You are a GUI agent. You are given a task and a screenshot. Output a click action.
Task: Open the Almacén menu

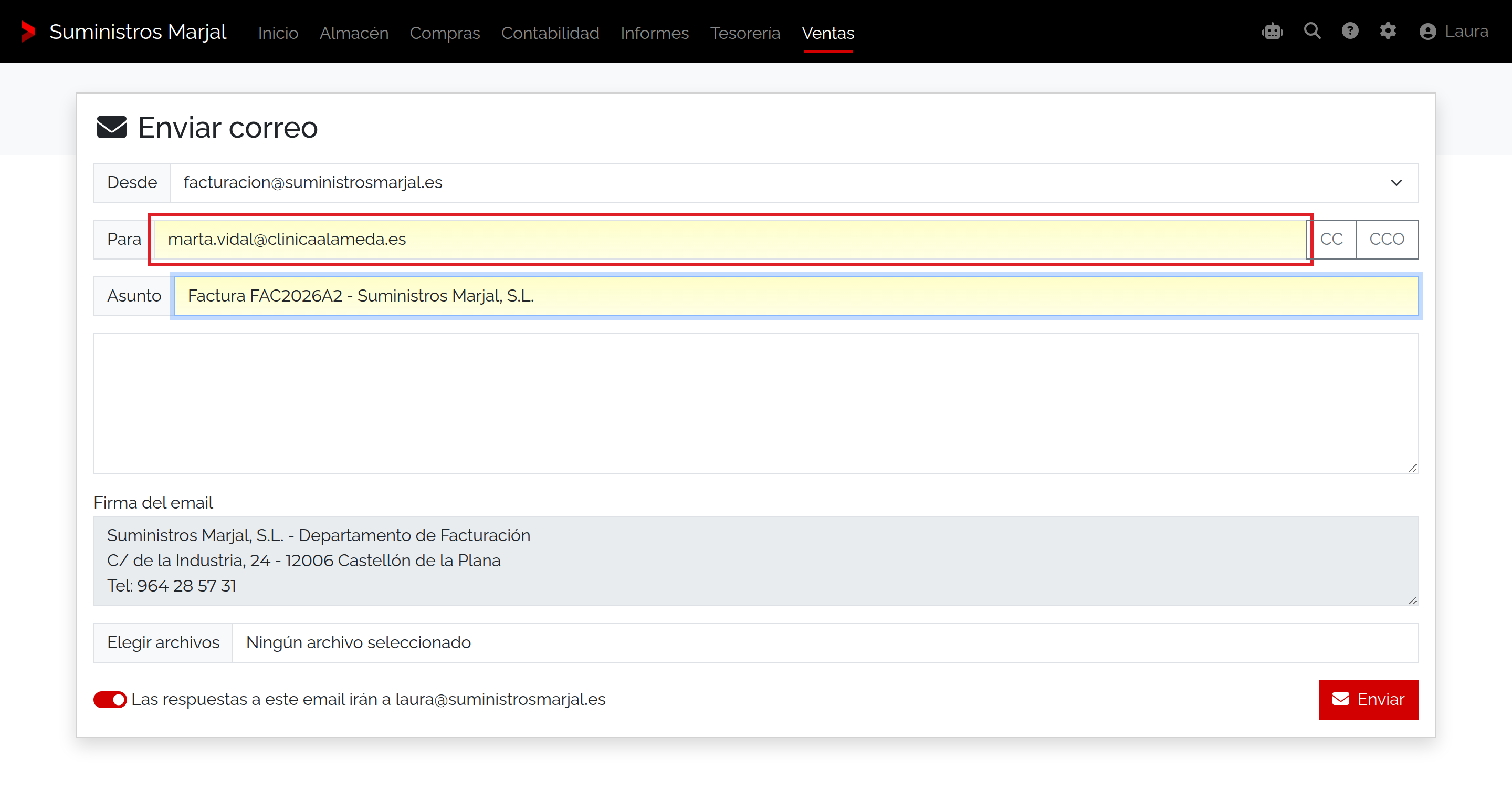[x=354, y=33]
